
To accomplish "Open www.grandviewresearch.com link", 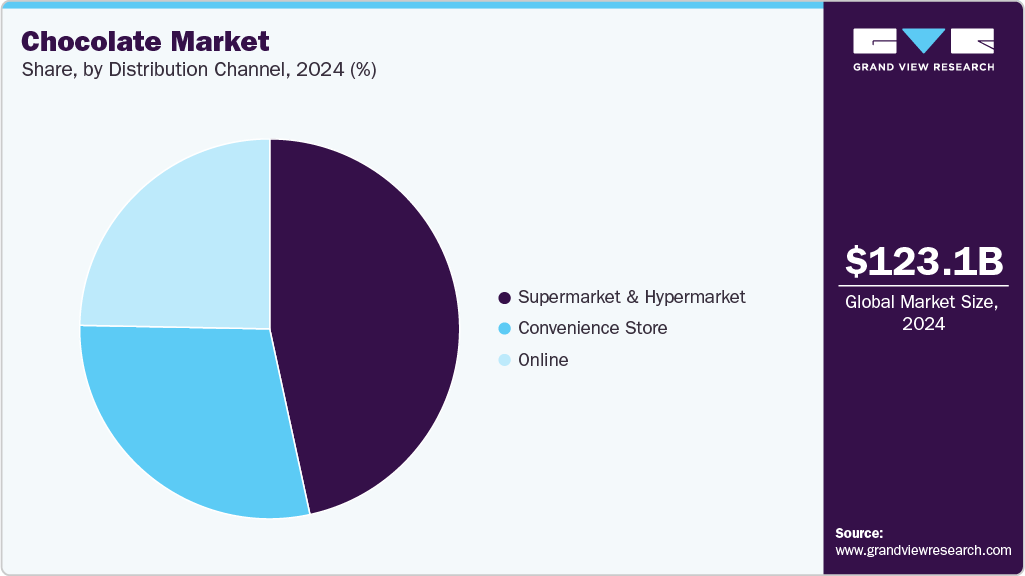I will (920, 549).
